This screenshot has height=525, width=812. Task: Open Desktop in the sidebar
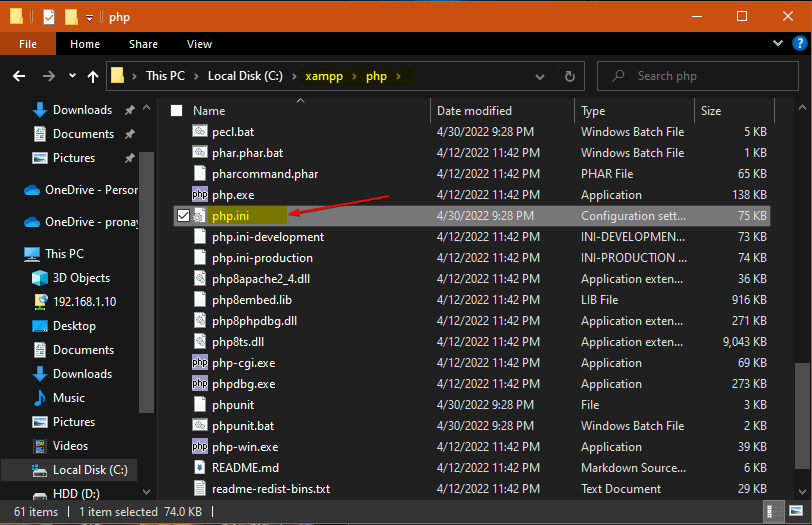pyautogui.click(x=74, y=326)
